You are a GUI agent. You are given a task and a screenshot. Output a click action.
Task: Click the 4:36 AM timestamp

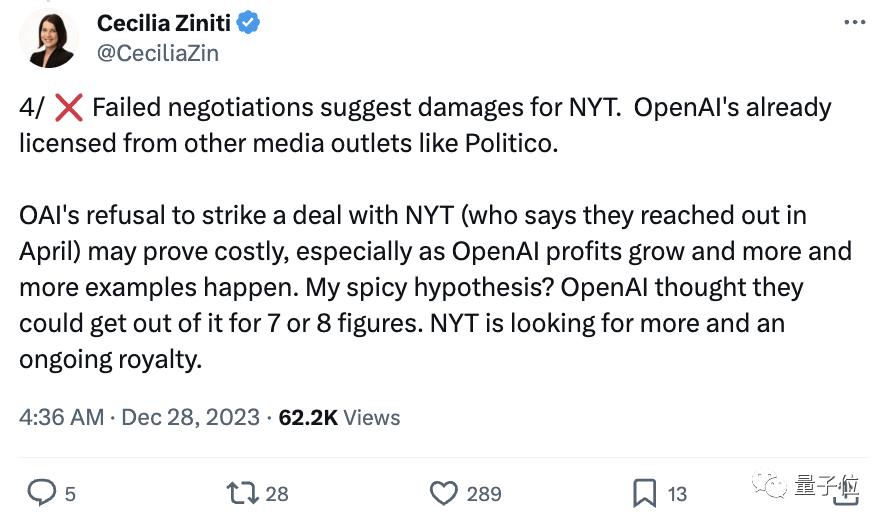click(61, 417)
